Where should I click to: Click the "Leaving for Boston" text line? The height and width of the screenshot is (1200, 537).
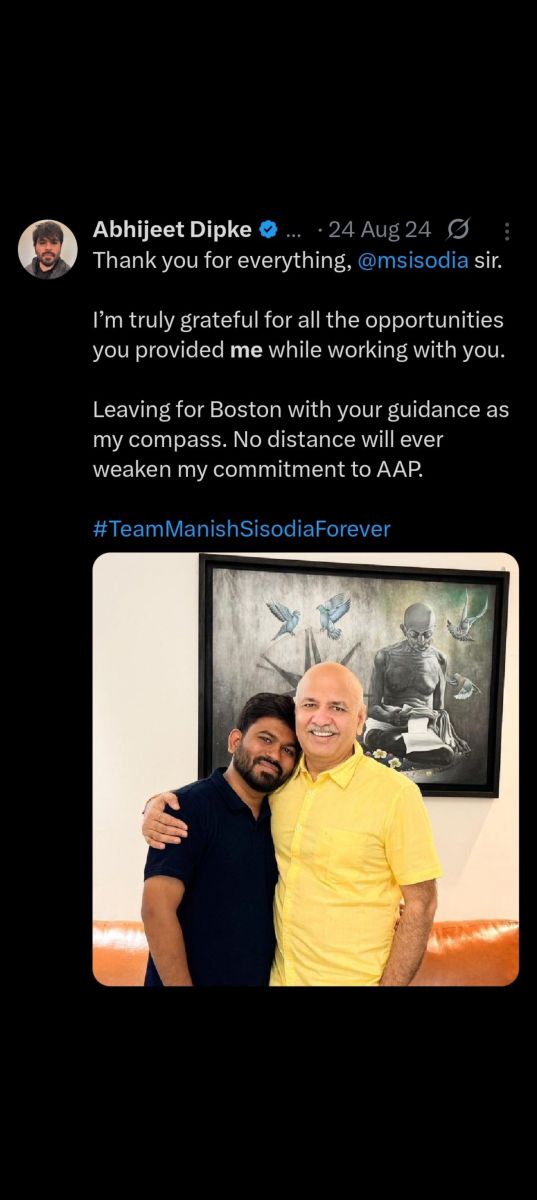[301, 410]
